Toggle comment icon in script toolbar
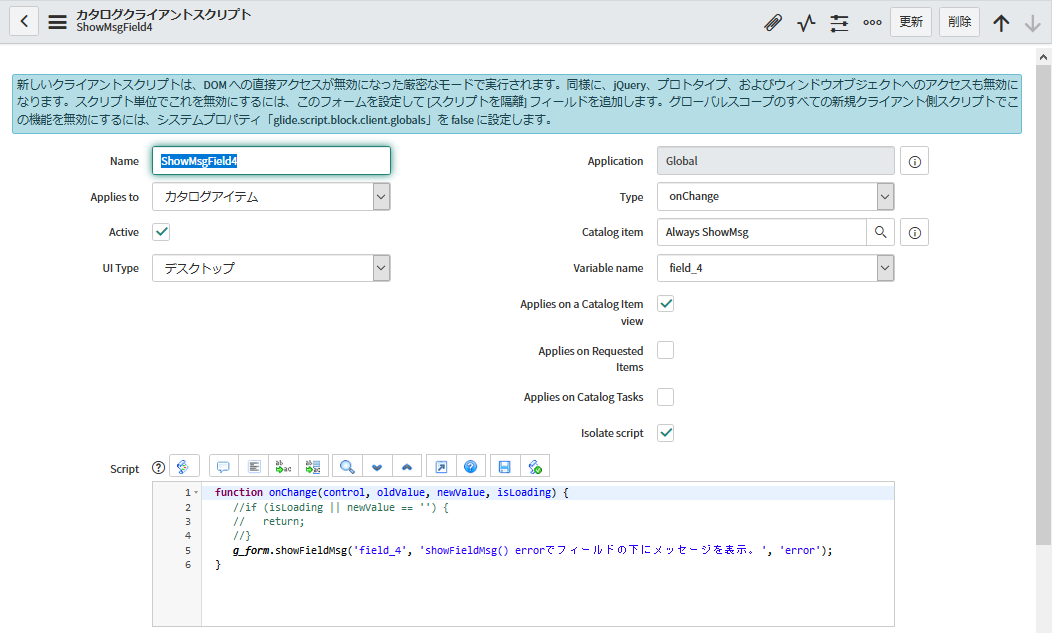Viewport: 1052px width, 633px height. [223, 467]
